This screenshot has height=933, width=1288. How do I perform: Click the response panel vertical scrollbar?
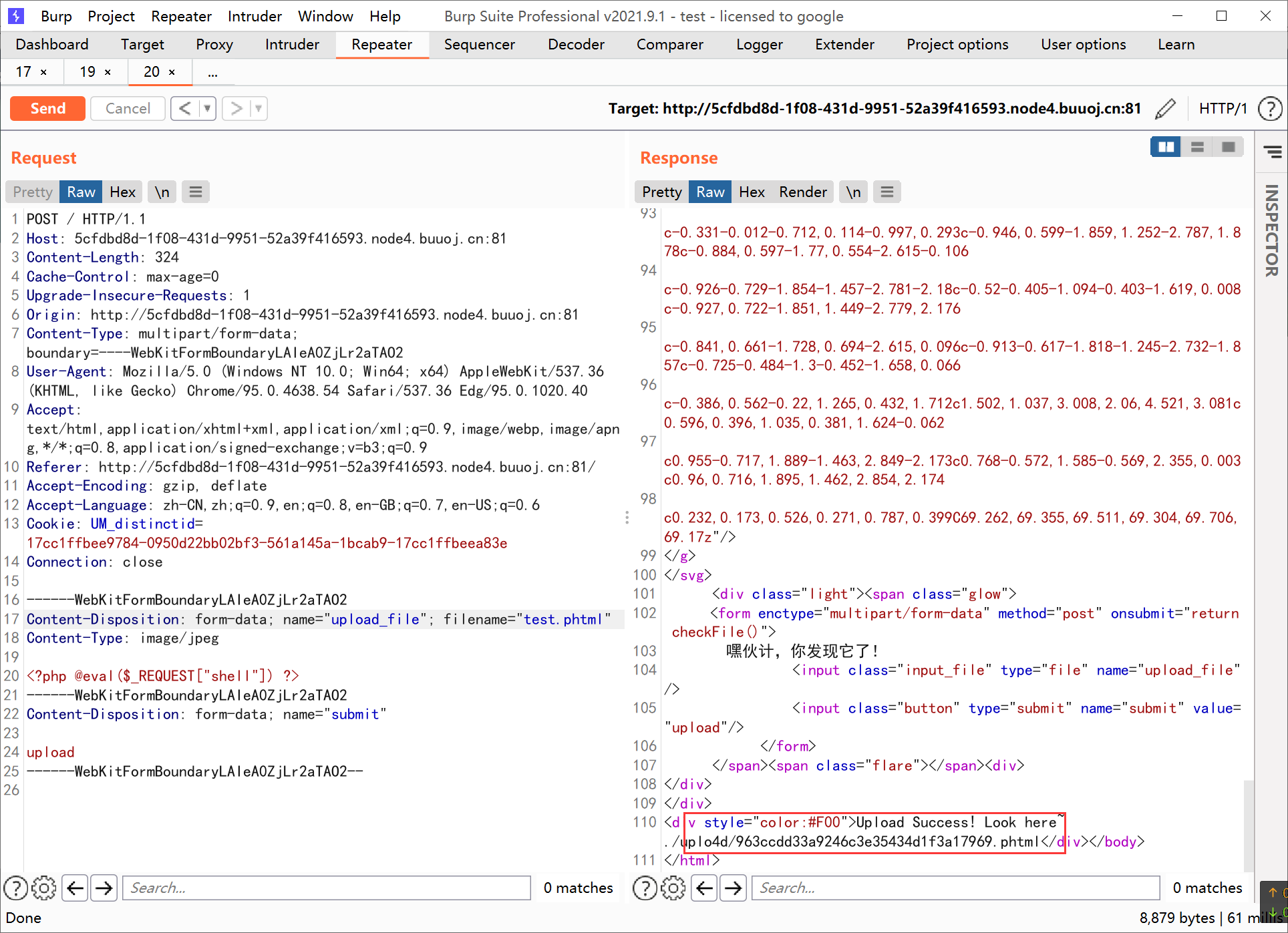point(1248,825)
